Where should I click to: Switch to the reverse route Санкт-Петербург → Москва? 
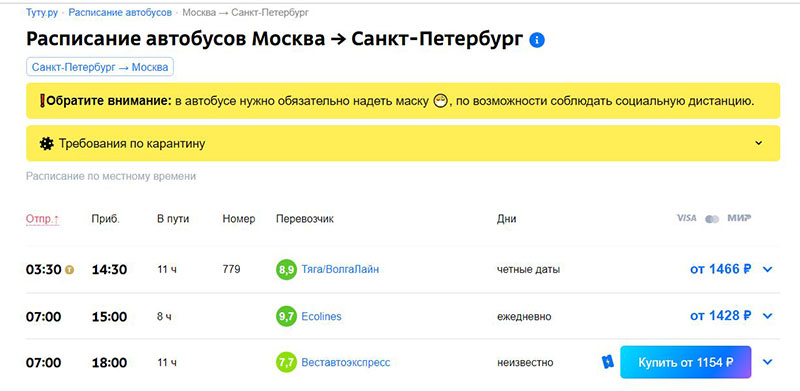(100, 67)
